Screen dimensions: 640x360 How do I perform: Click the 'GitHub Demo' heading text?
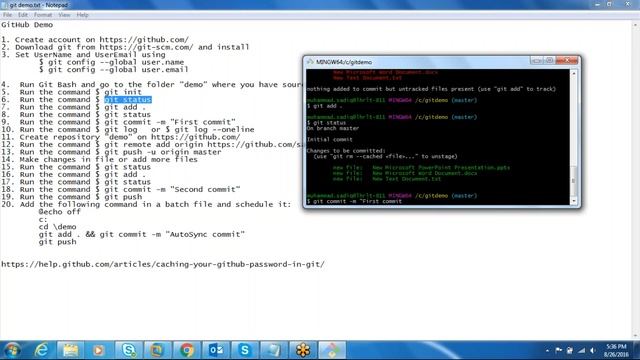(x=27, y=25)
